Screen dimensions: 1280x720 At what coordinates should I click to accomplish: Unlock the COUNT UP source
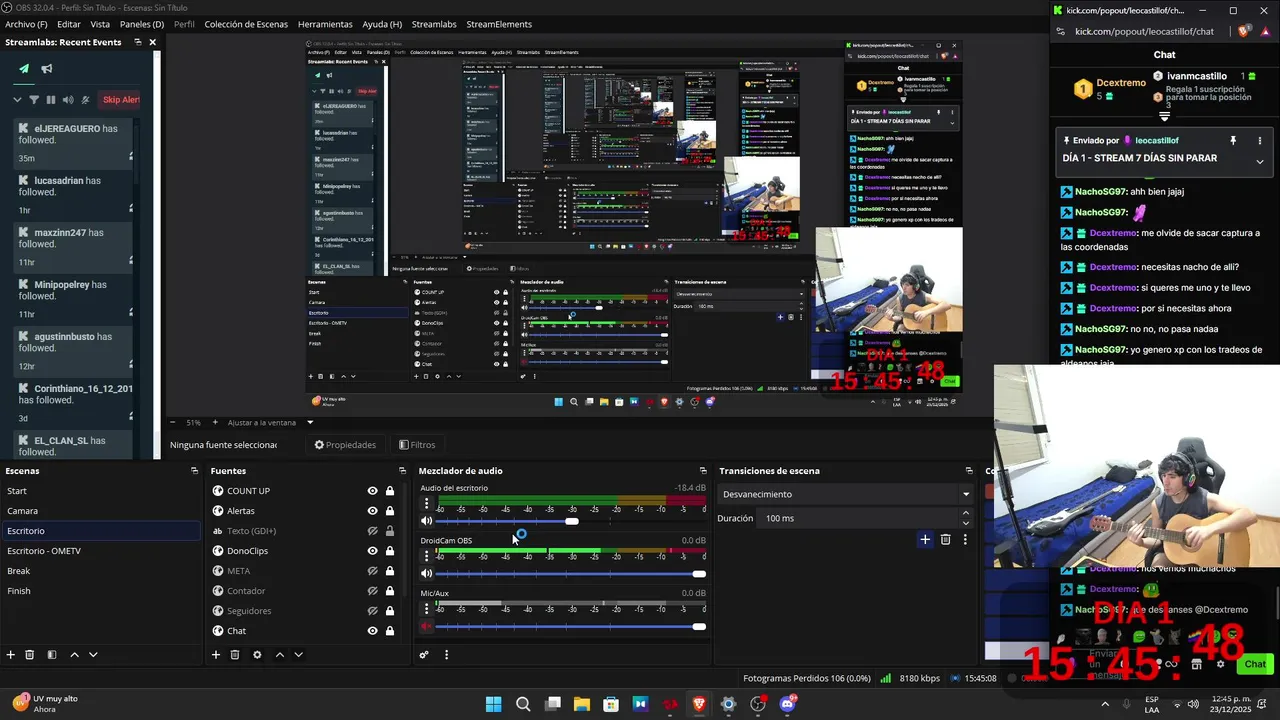[390, 491]
